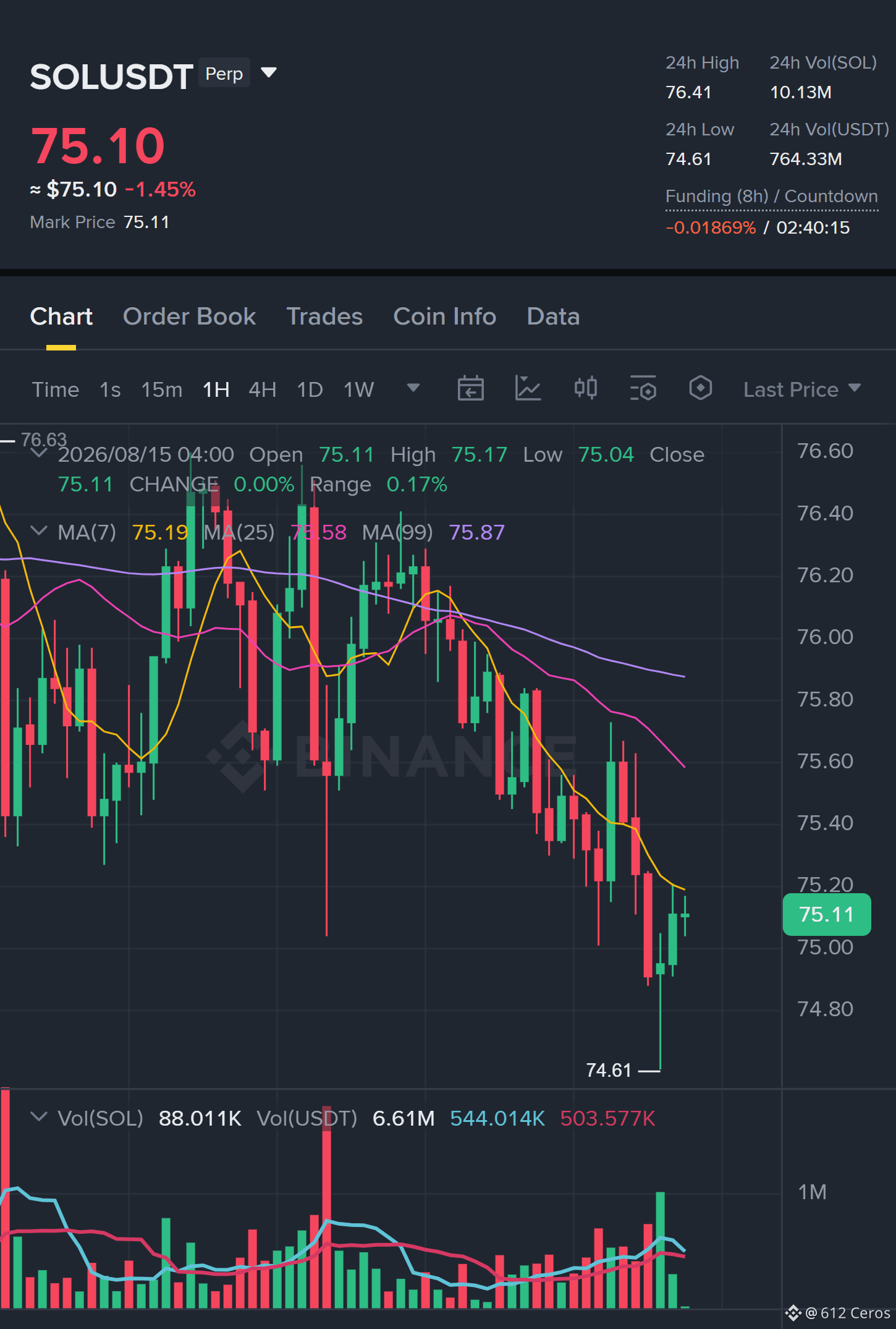Click the 24h Vol(USDT) value 764.33M
Screen dimensions: 896x1329
pos(806,159)
